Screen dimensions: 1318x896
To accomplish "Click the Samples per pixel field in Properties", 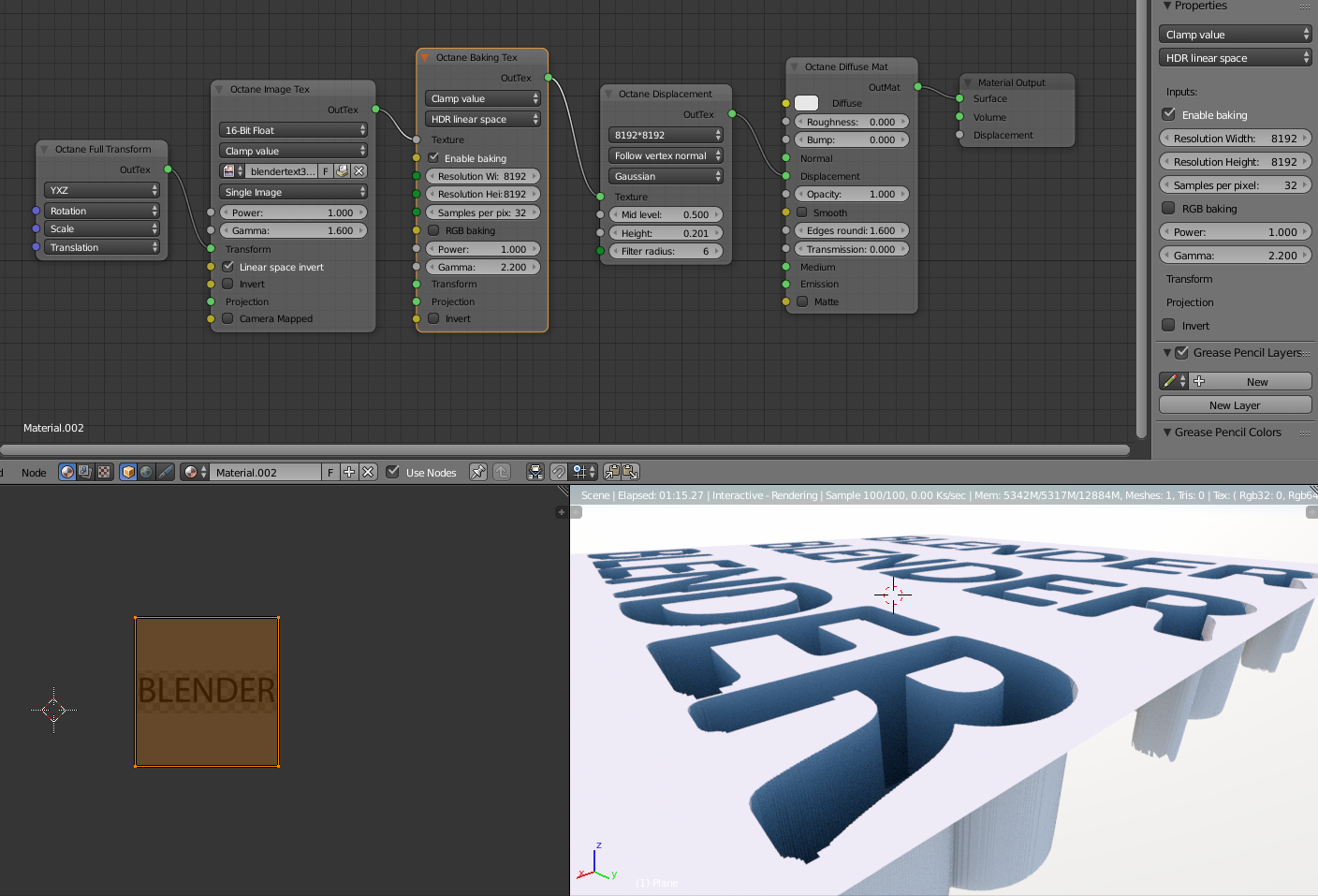I will [1235, 184].
